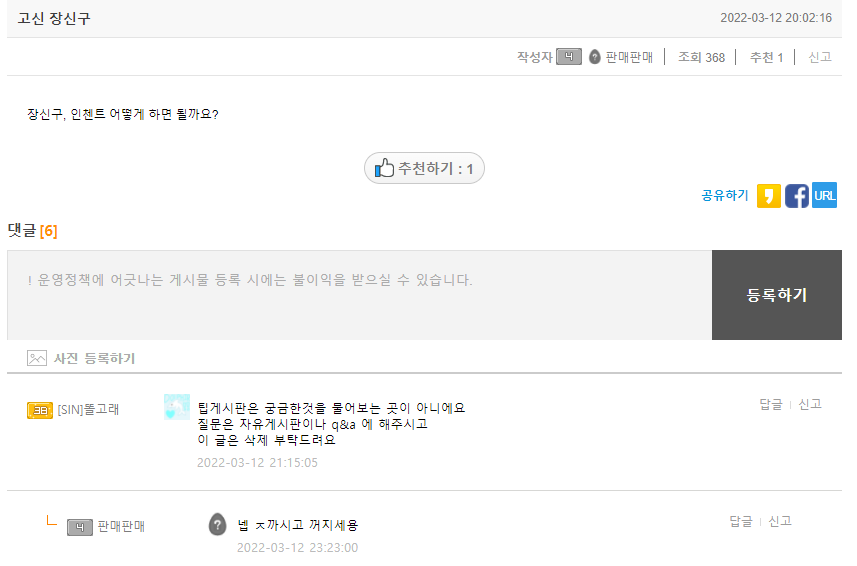Click 답글 on 판매판매's reply
The height and width of the screenshot is (566, 857).
tap(741, 521)
